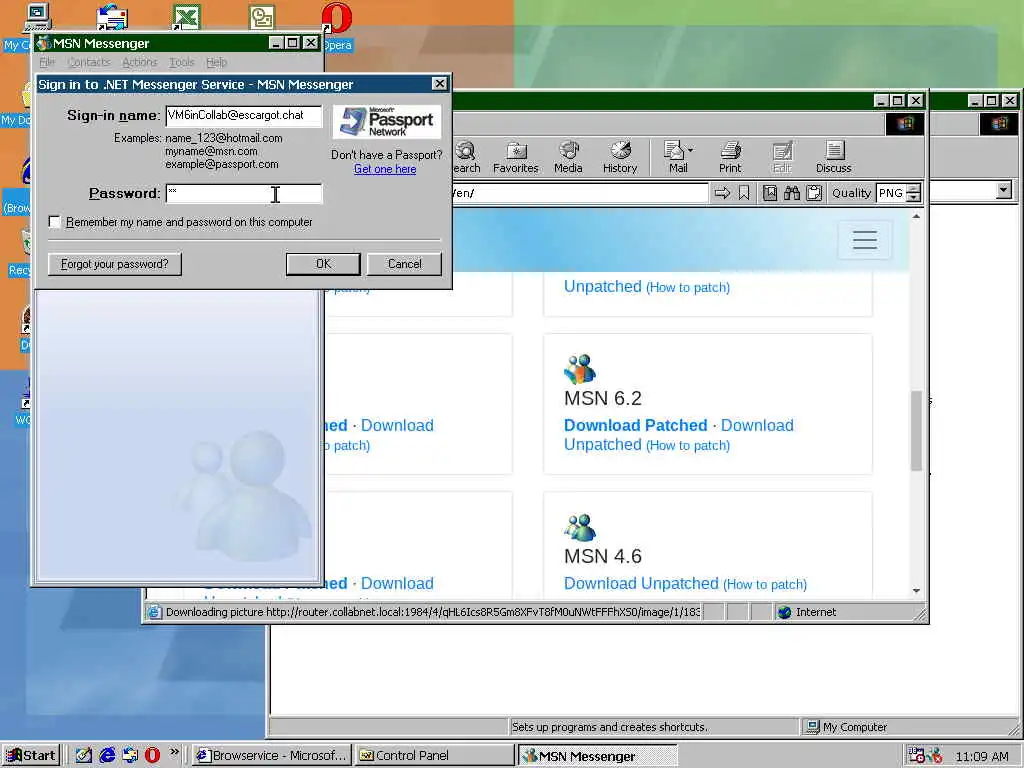The width and height of the screenshot is (1024, 768).
Task: Open Tools menu in MSN Messenger
Action: tap(182, 62)
